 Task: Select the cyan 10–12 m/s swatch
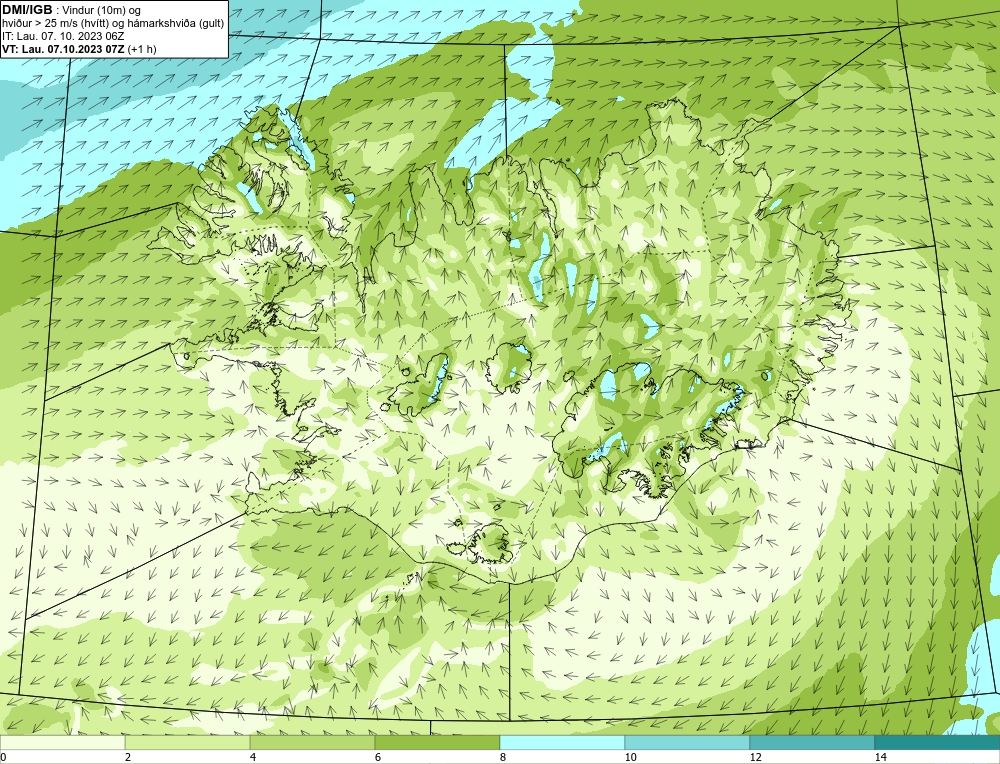click(x=688, y=742)
